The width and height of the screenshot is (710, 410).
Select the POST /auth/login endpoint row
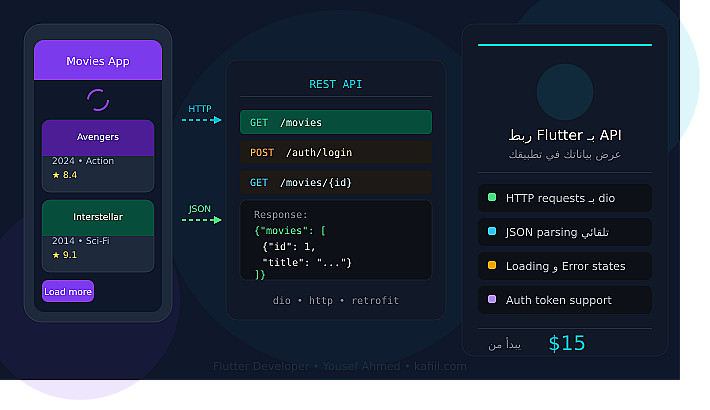point(335,152)
